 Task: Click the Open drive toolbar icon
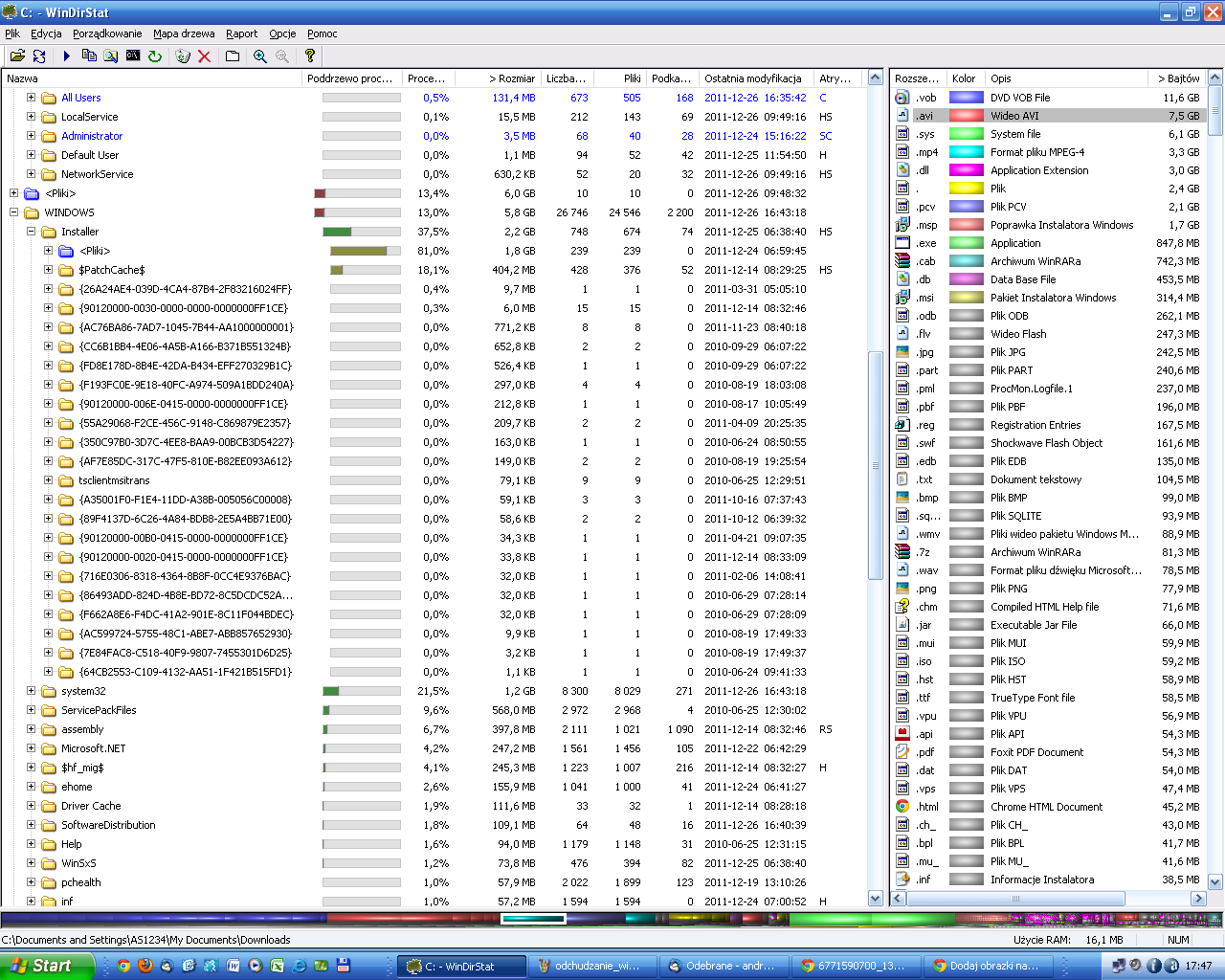click(17, 56)
